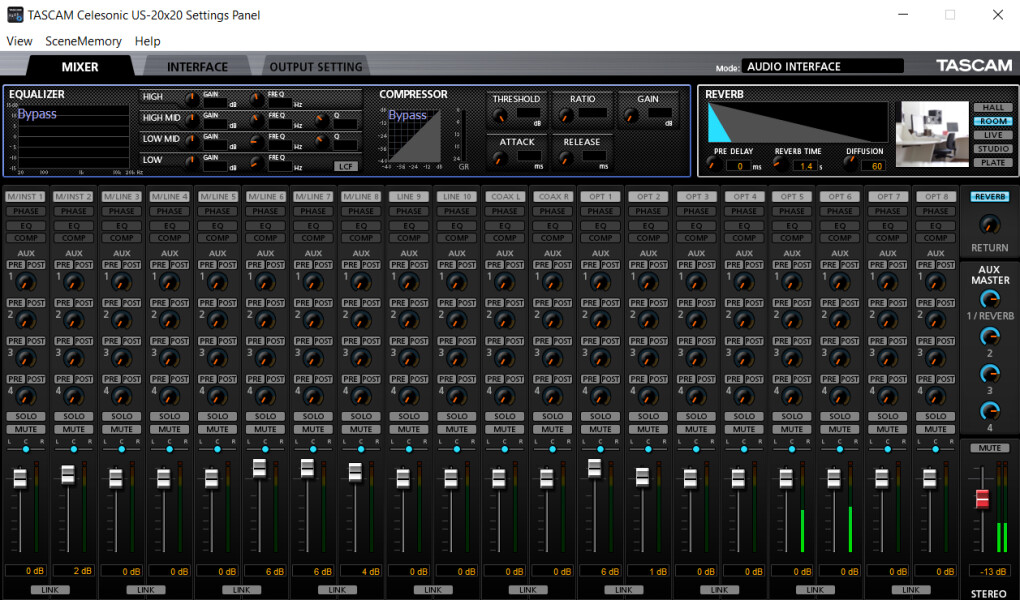
Task: Click the AUX MASTER 2 knob
Action: click(989, 337)
